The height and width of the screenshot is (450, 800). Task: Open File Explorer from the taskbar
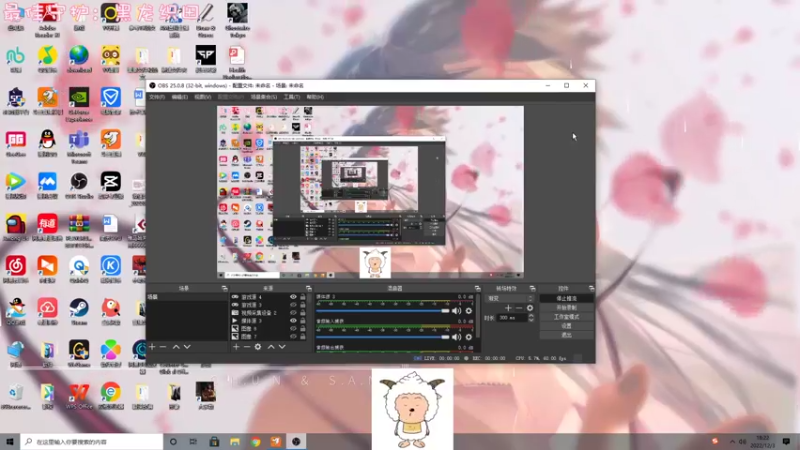pyautogui.click(x=235, y=442)
